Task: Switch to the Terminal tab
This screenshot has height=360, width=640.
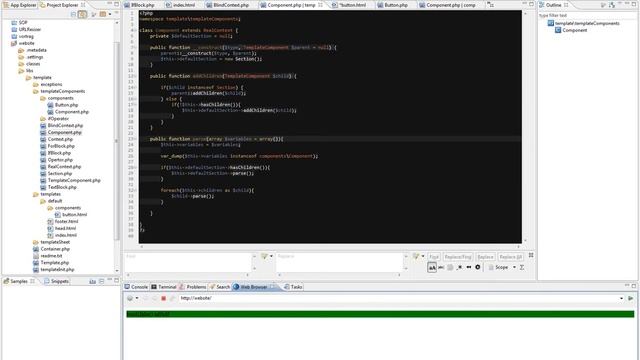Action: (164, 287)
